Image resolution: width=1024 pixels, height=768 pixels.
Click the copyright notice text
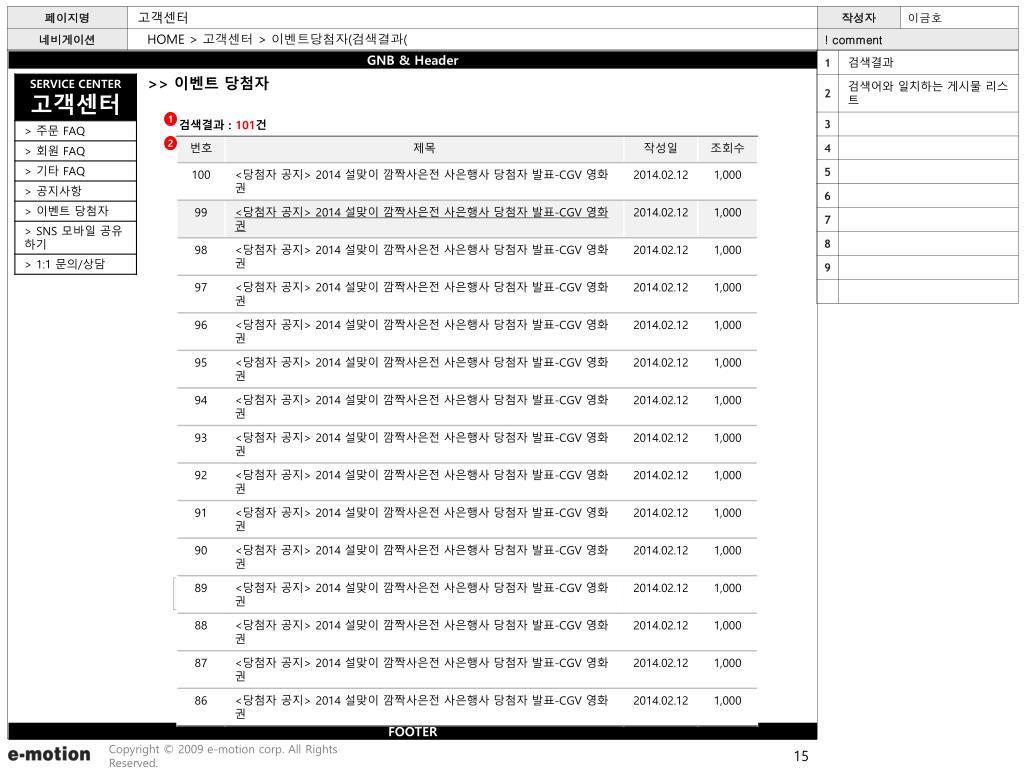click(223, 756)
